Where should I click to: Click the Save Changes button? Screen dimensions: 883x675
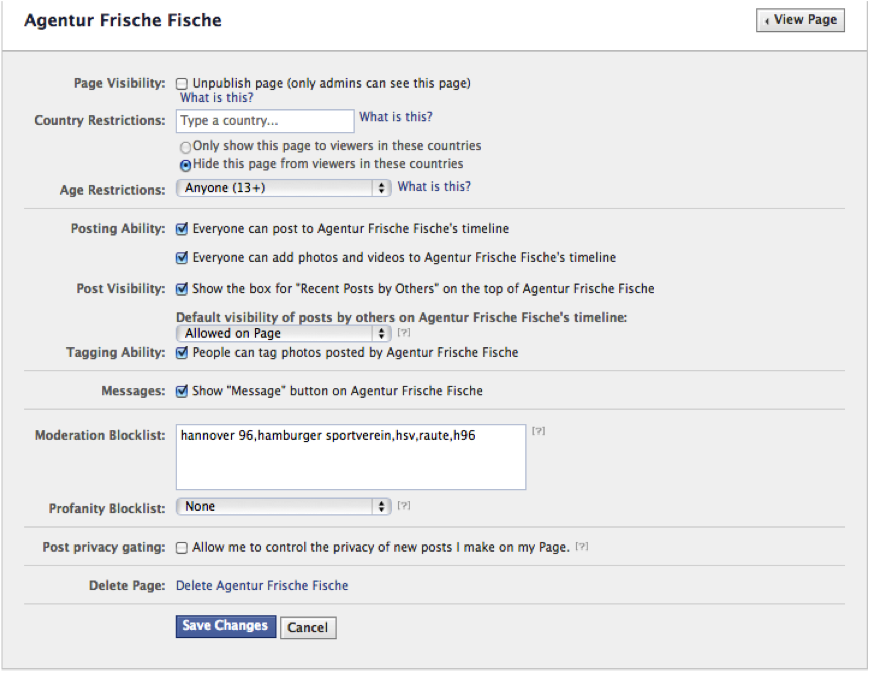click(226, 626)
